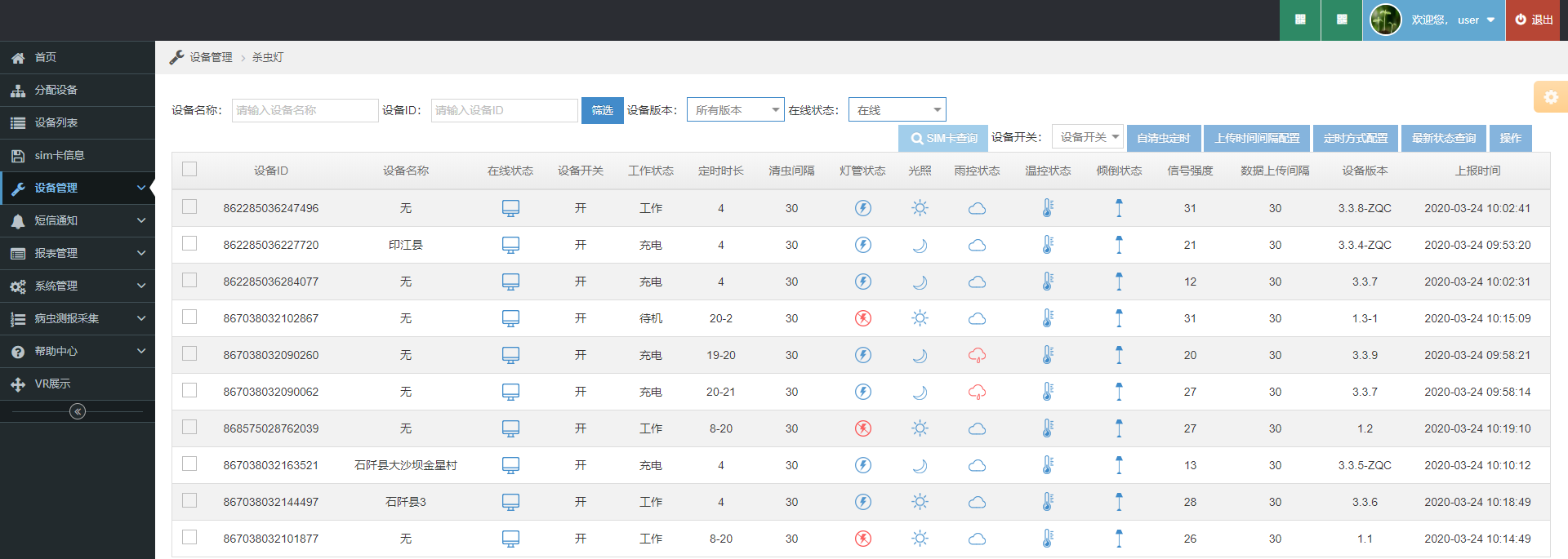Select checkbox for device 867038032163521

pos(189,464)
